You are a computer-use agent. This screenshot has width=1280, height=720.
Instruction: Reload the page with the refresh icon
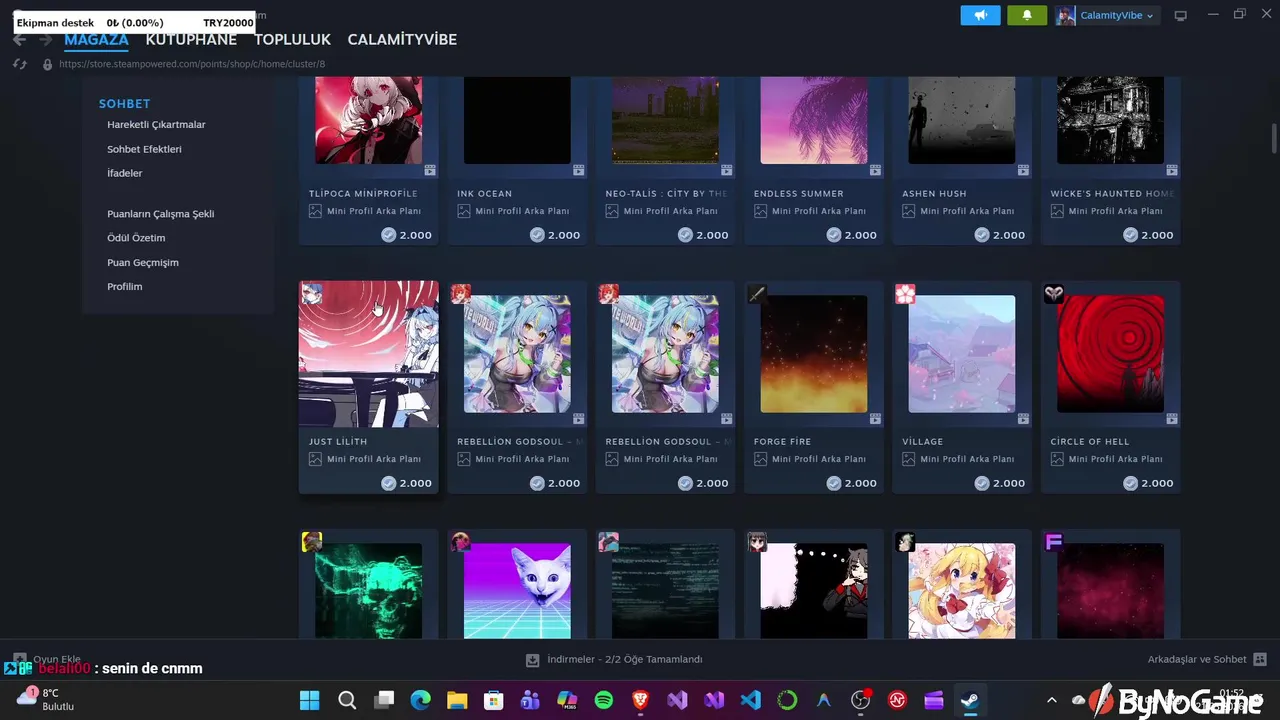coord(20,64)
